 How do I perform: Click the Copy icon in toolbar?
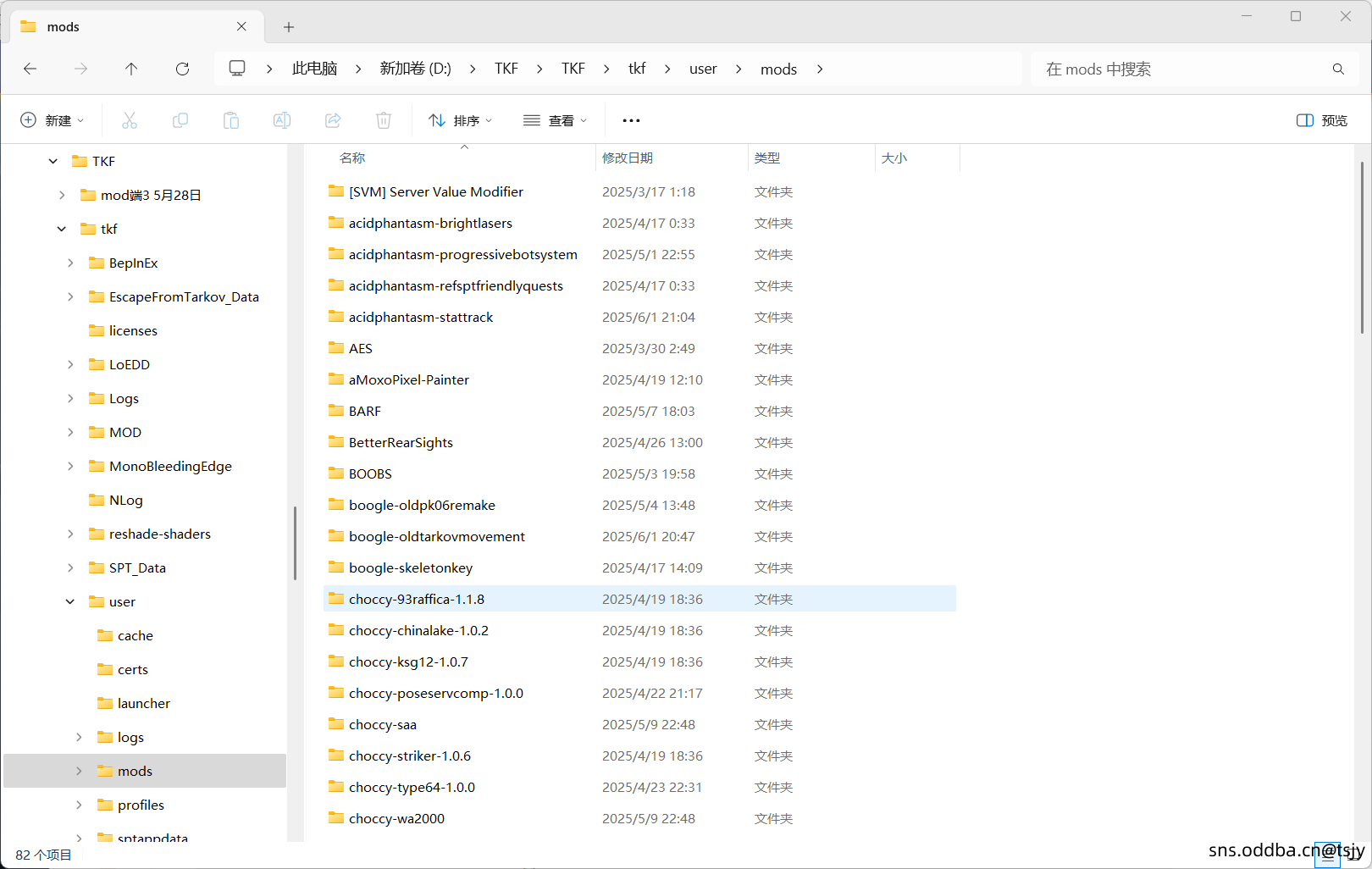(180, 120)
